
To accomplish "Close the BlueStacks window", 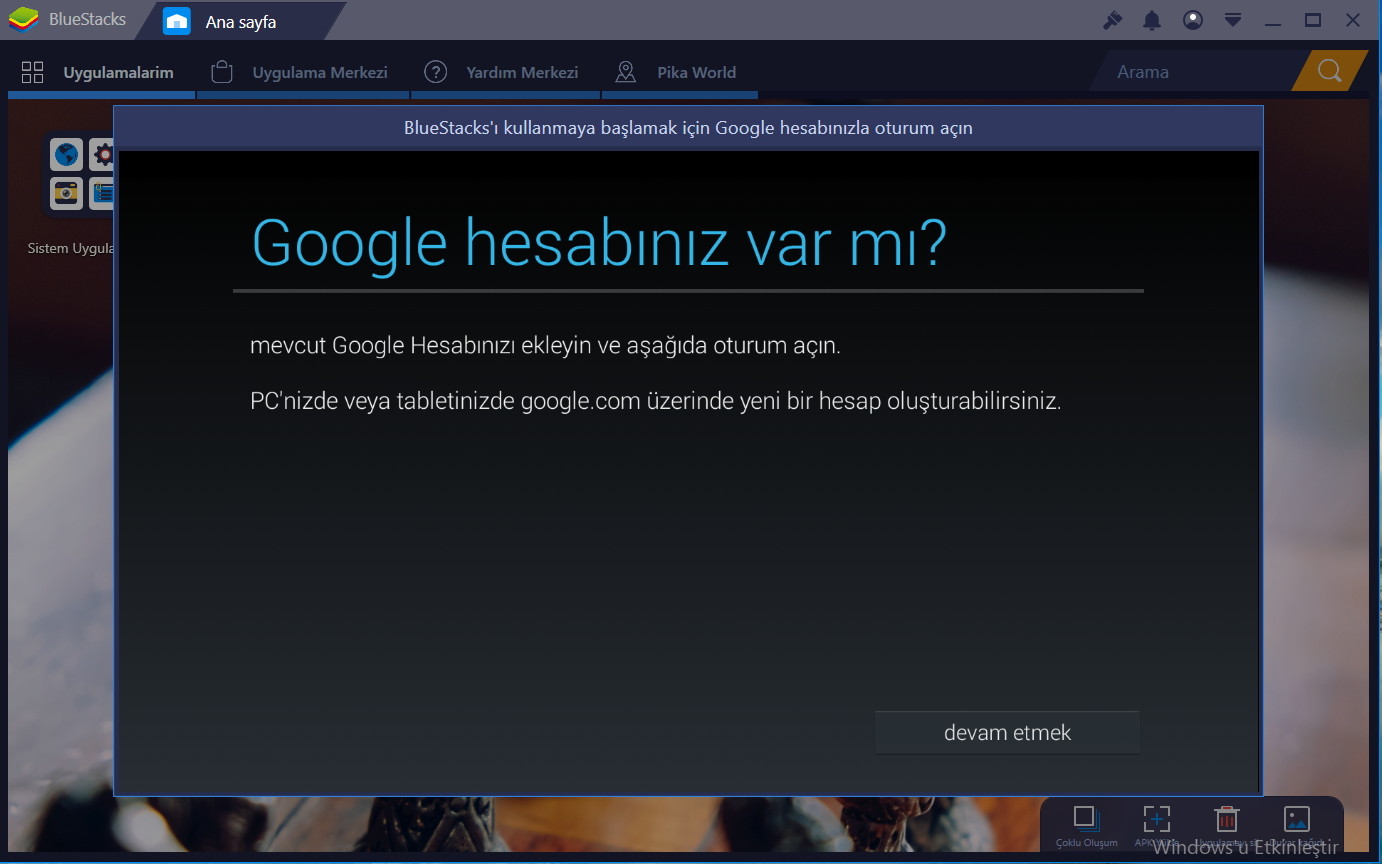I will click(x=1353, y=20).
